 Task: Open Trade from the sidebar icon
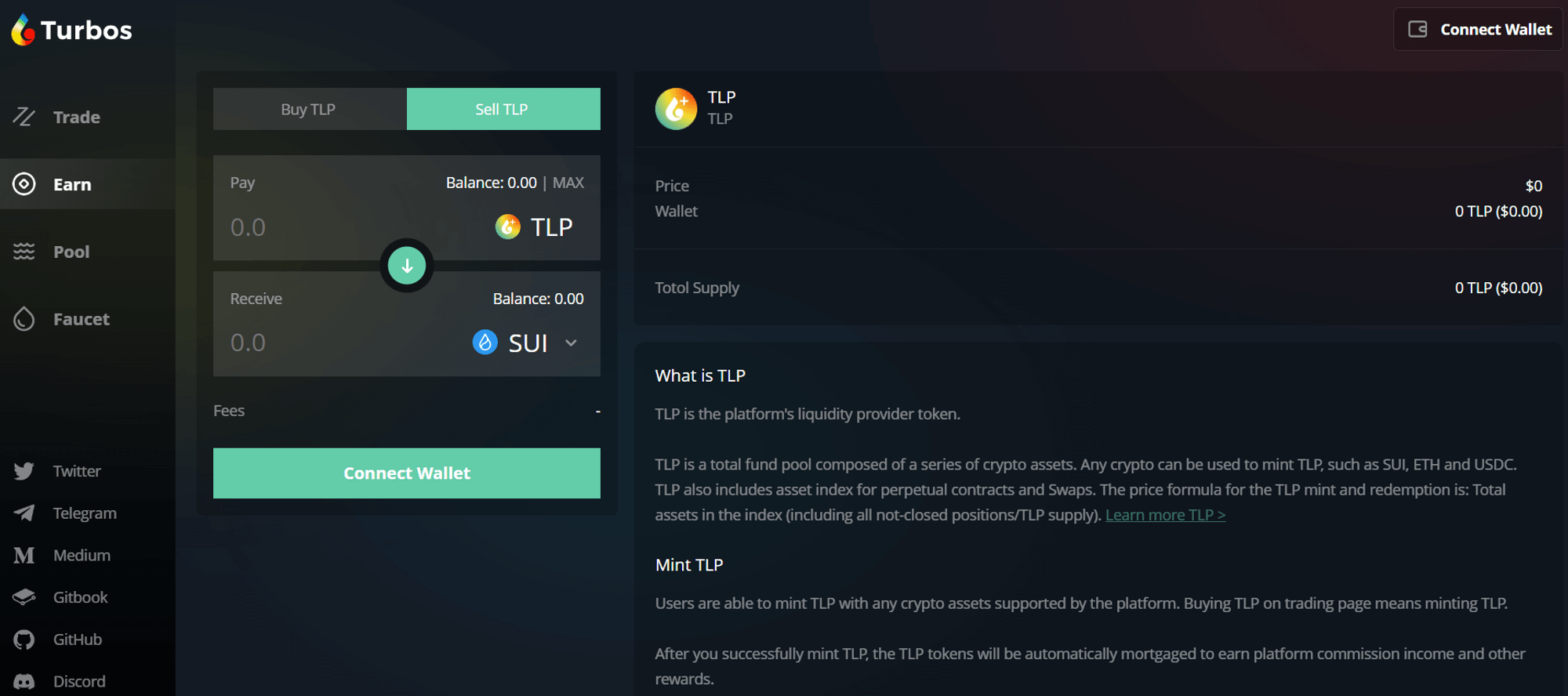point(24,117)
